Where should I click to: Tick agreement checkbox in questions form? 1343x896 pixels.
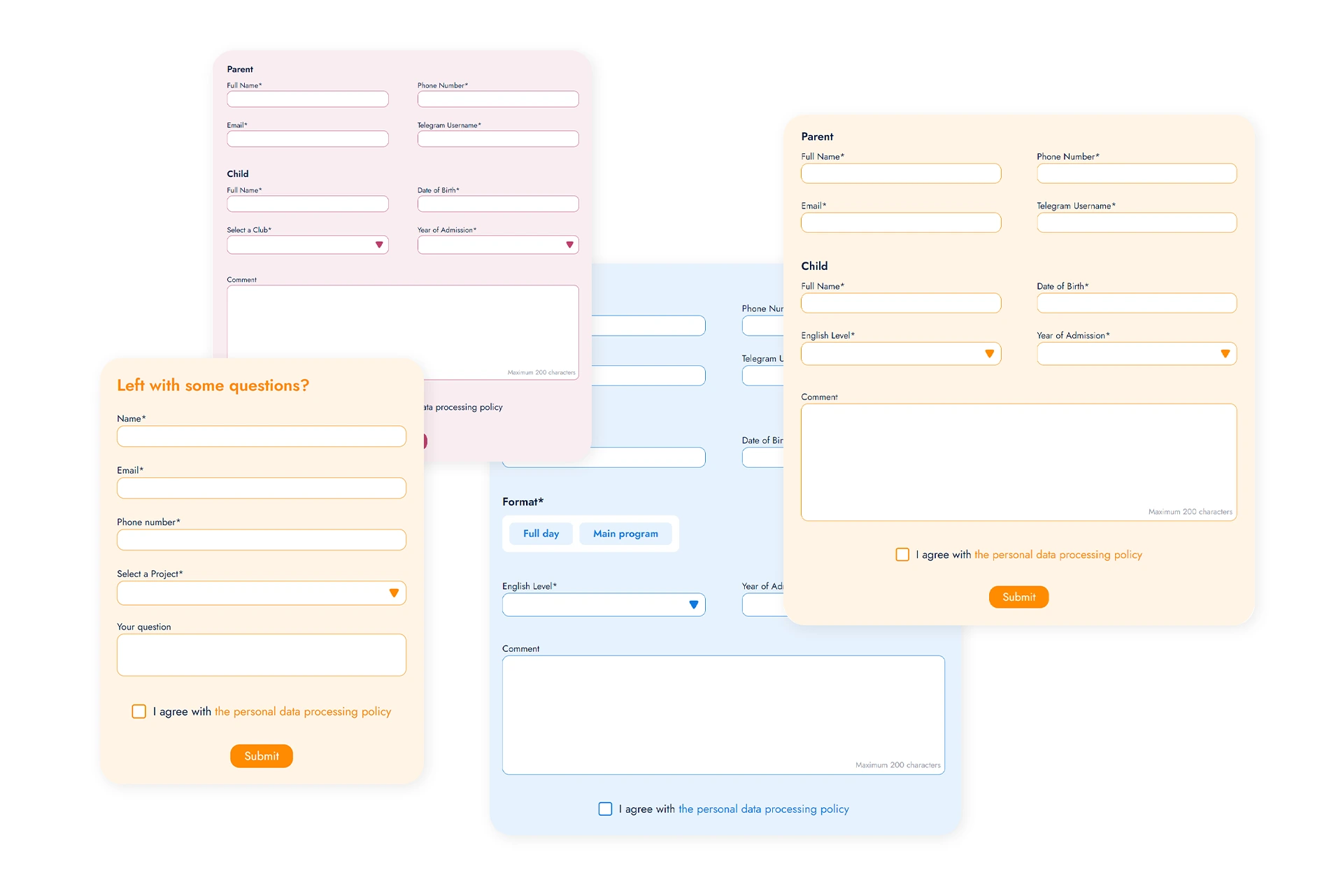click(139, 711)
